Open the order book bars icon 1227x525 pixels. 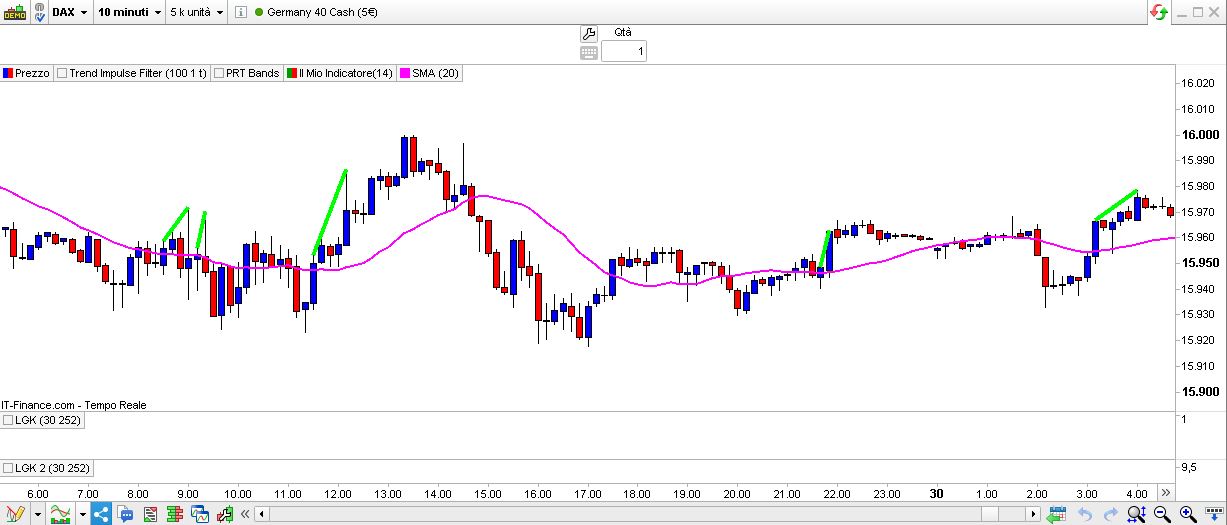click(x=176, y=515)
